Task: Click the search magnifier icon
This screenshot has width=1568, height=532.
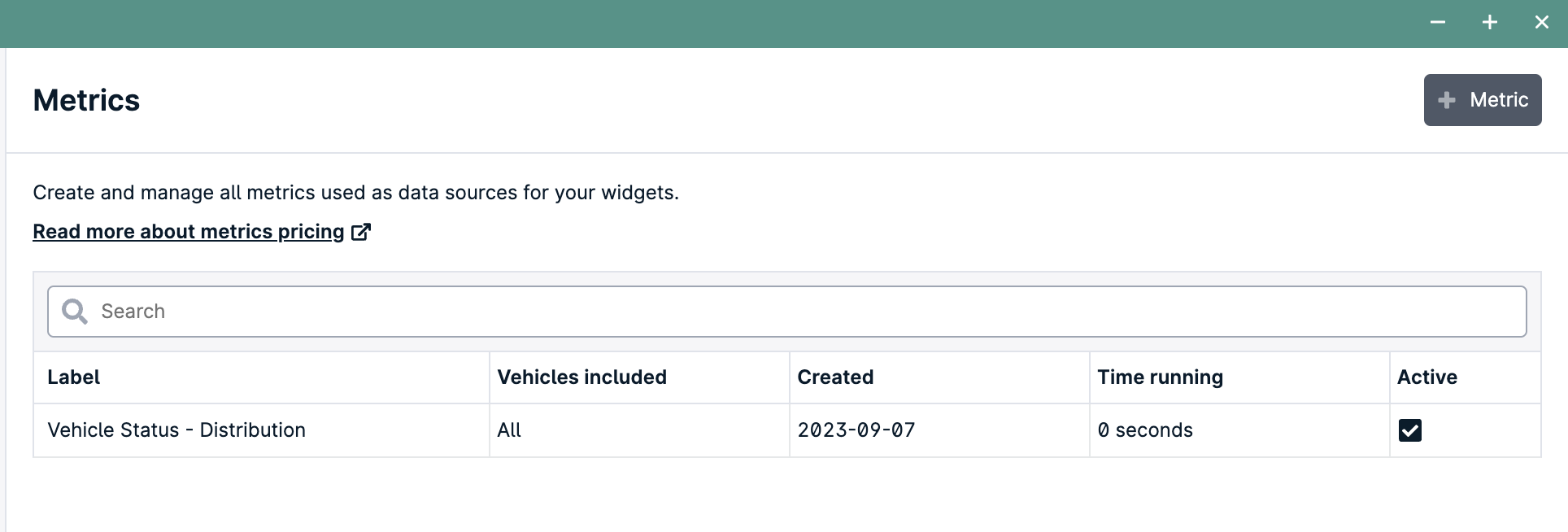Action: tap(75, 312)
